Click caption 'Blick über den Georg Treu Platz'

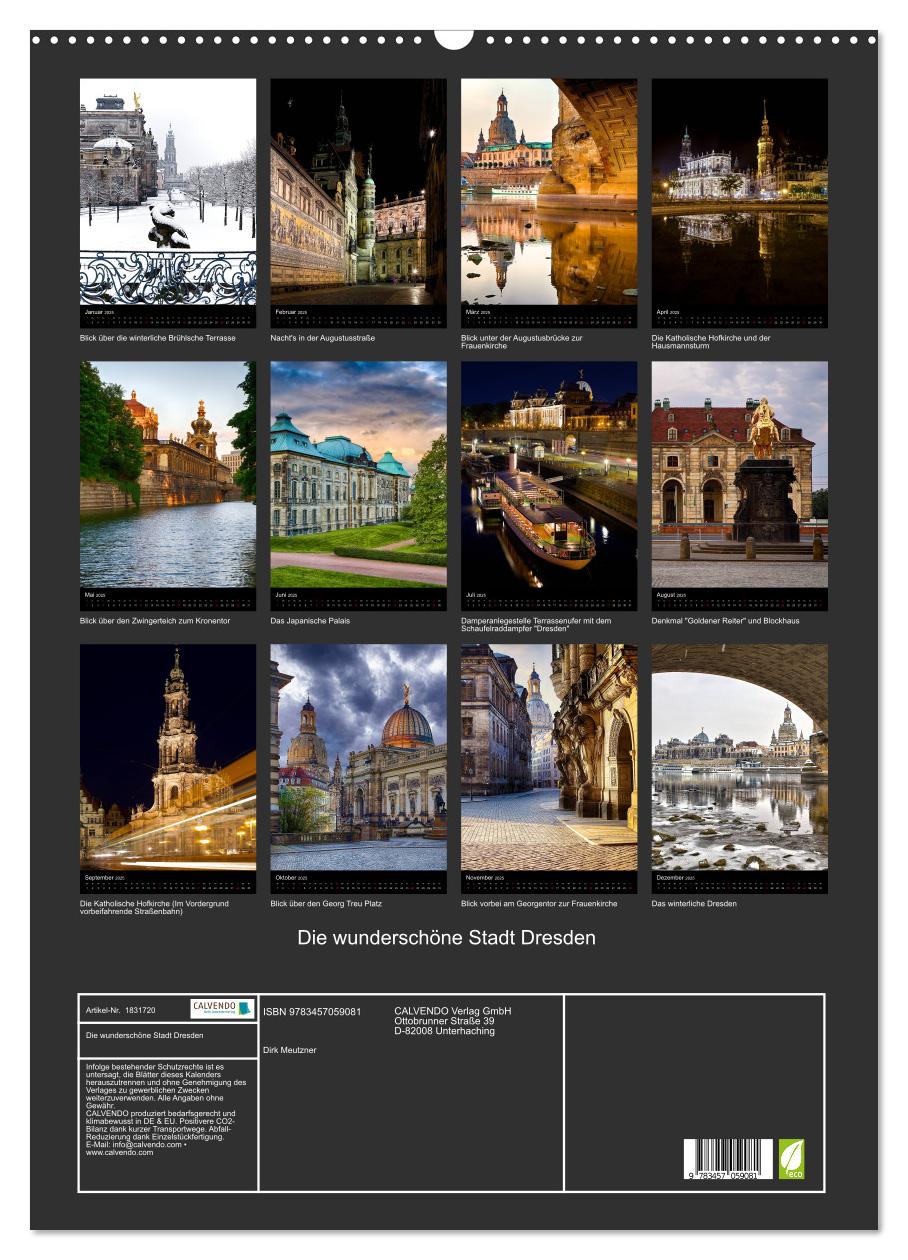pos(327,903)
